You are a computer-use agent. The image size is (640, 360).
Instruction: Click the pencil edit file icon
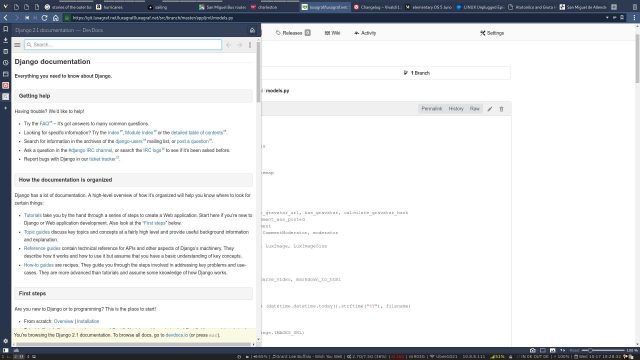[490, 109]
